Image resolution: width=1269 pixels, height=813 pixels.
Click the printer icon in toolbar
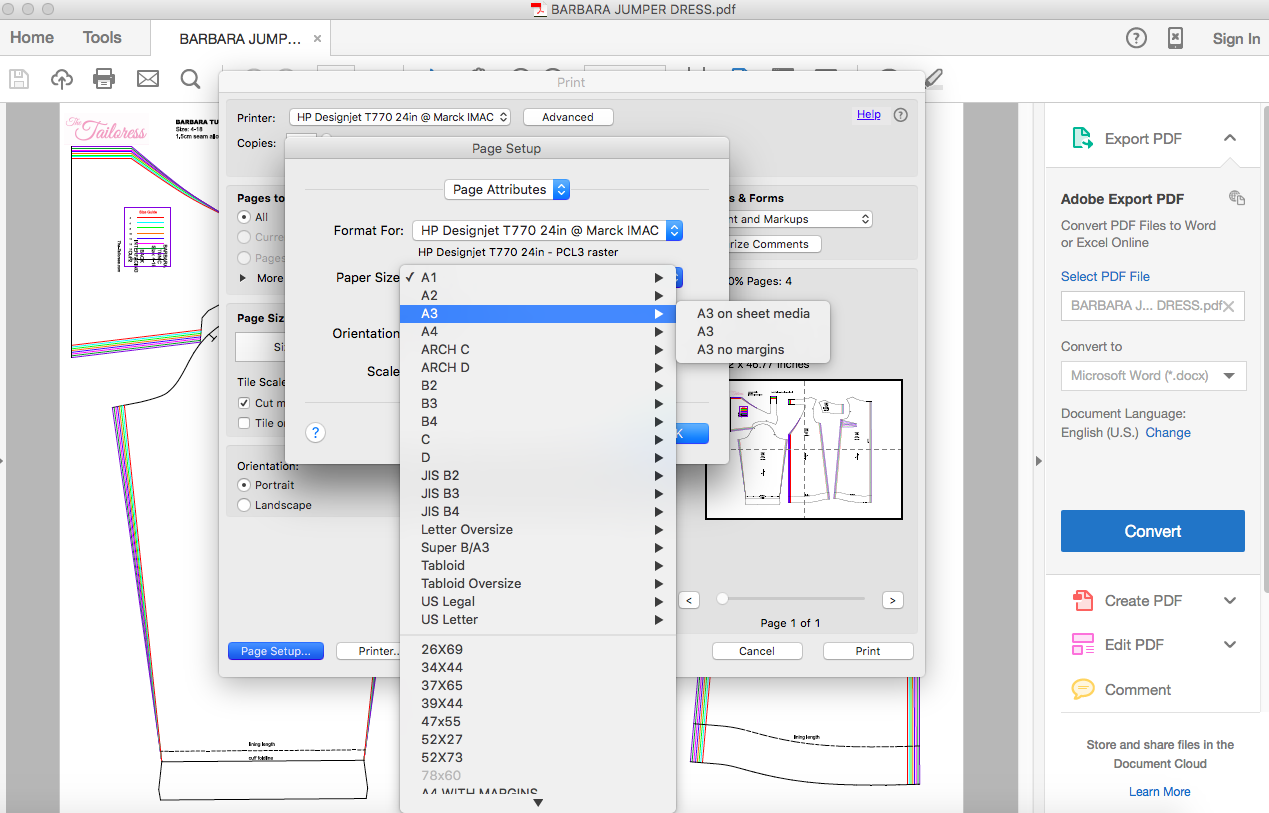coord(104,78)
